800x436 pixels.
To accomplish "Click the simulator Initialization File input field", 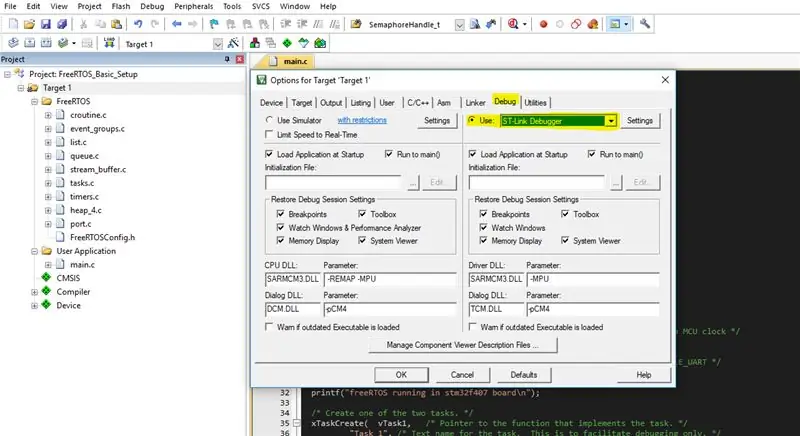I will point(334,182).
